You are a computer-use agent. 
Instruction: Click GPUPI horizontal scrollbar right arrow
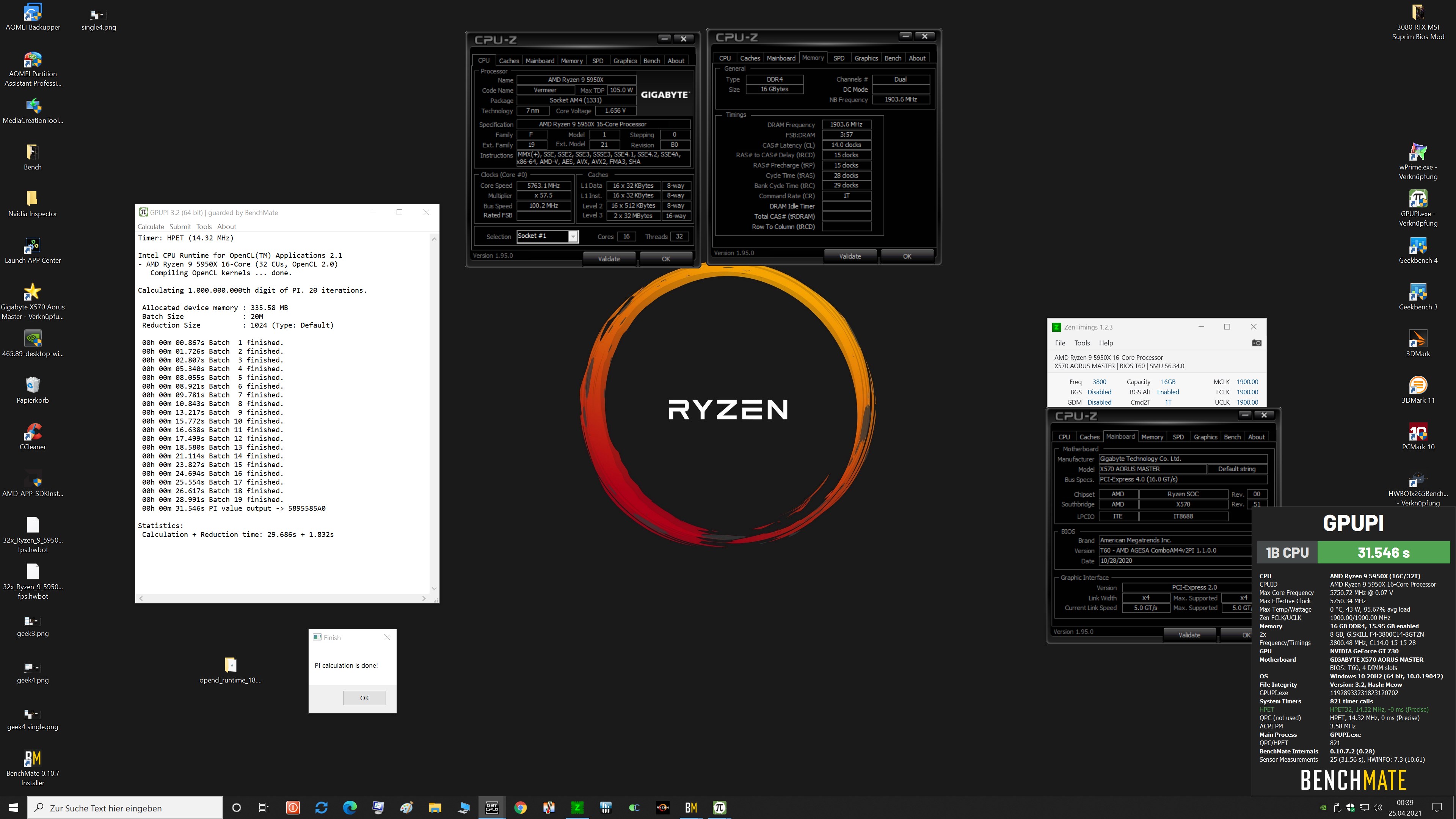click(424, 598)
